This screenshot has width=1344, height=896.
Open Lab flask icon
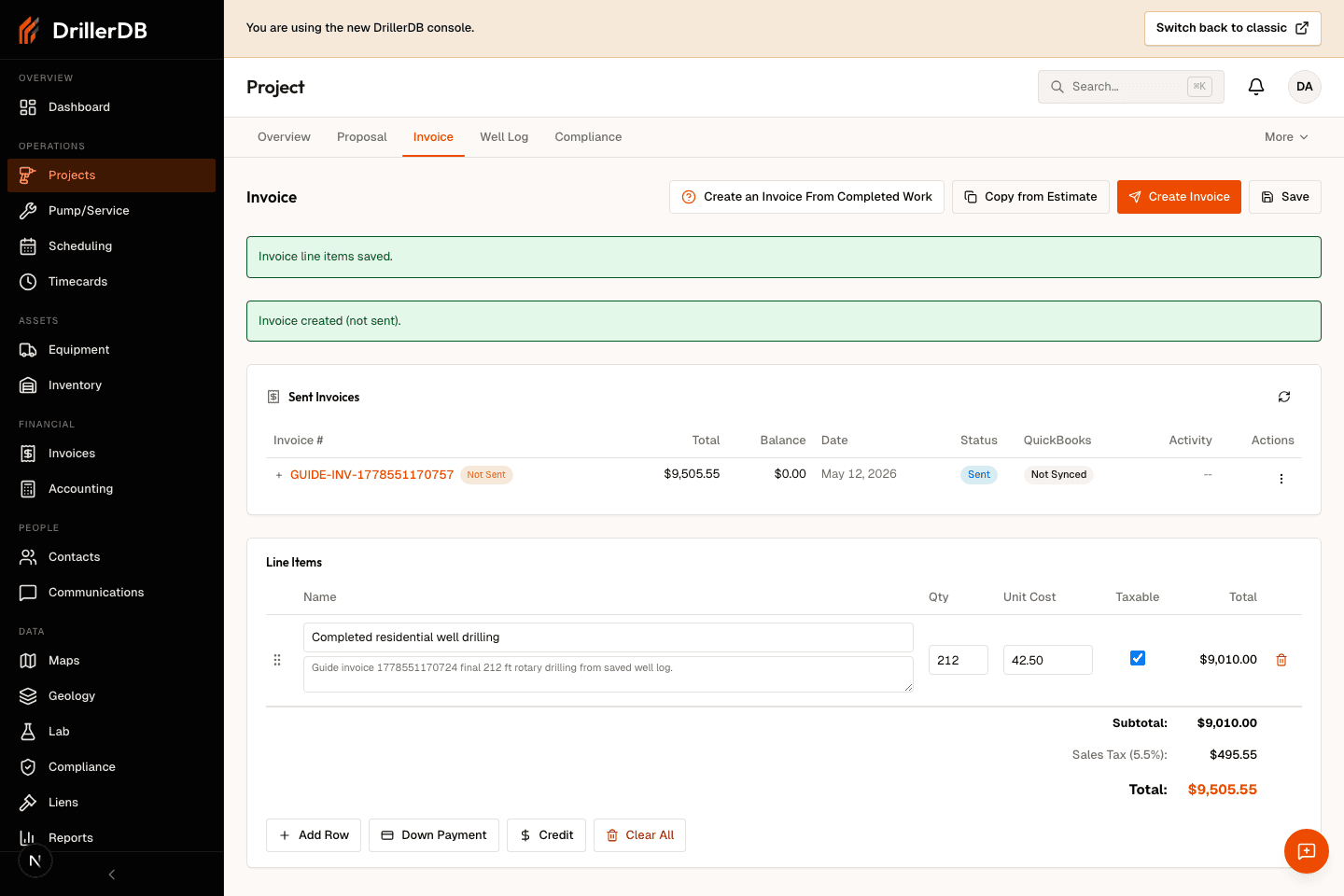[x=28, y=732]
